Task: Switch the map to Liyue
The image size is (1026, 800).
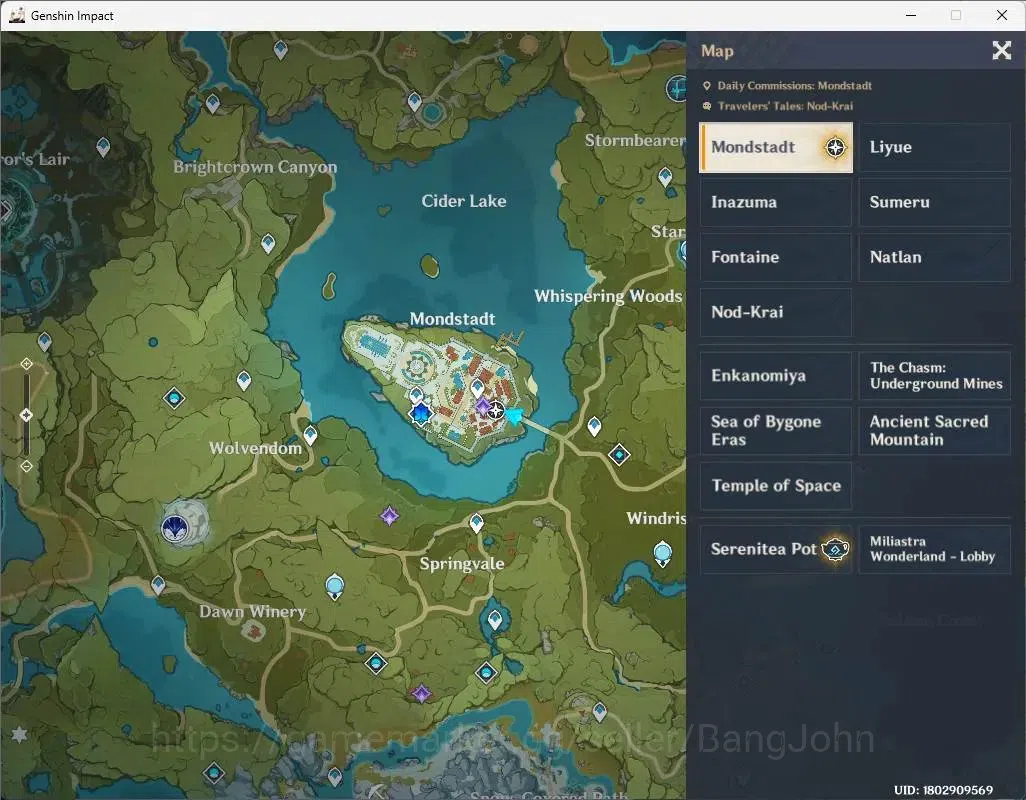Action: tap(934, 147)
